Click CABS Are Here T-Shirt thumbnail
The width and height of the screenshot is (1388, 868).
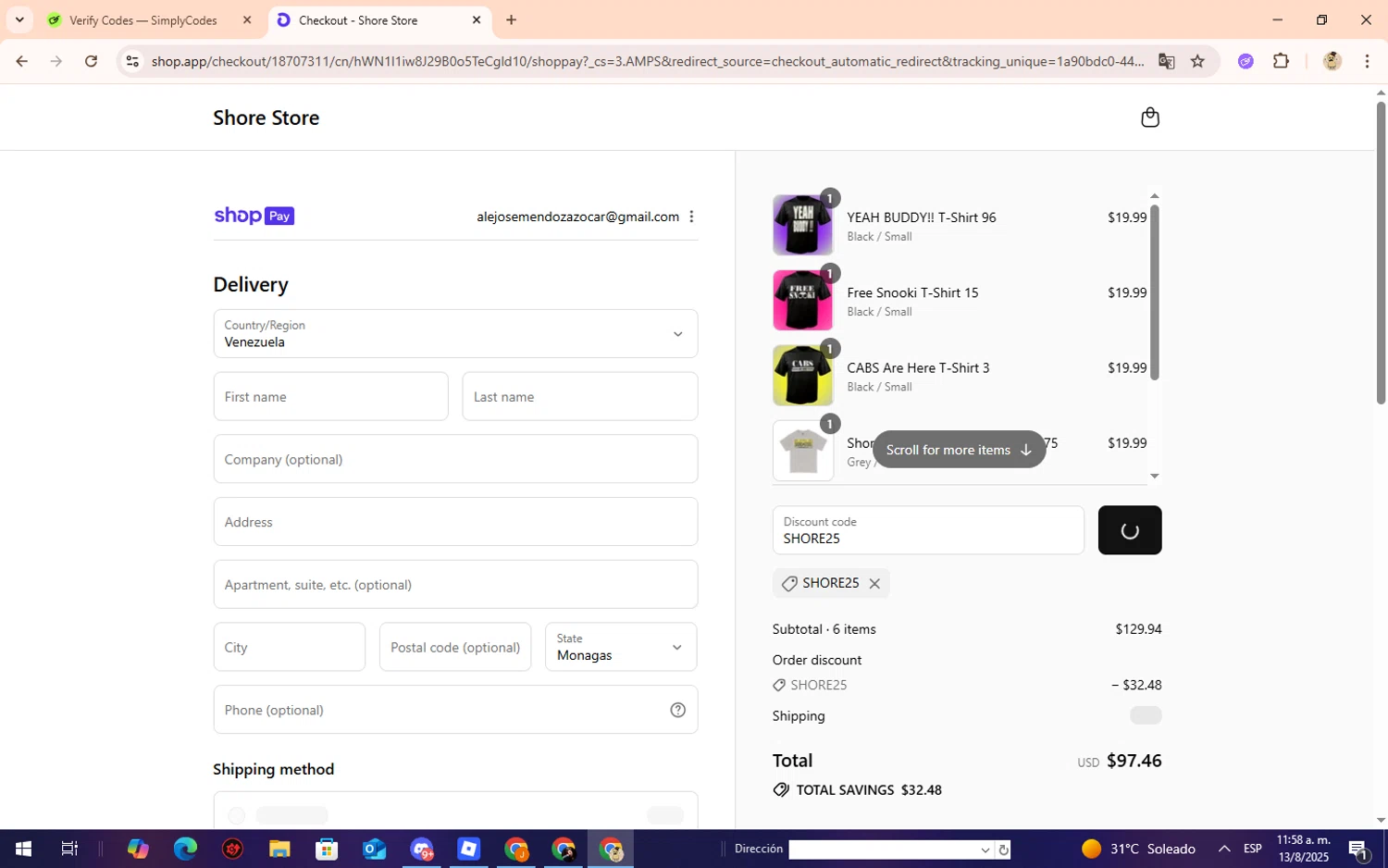pos(803,376)
